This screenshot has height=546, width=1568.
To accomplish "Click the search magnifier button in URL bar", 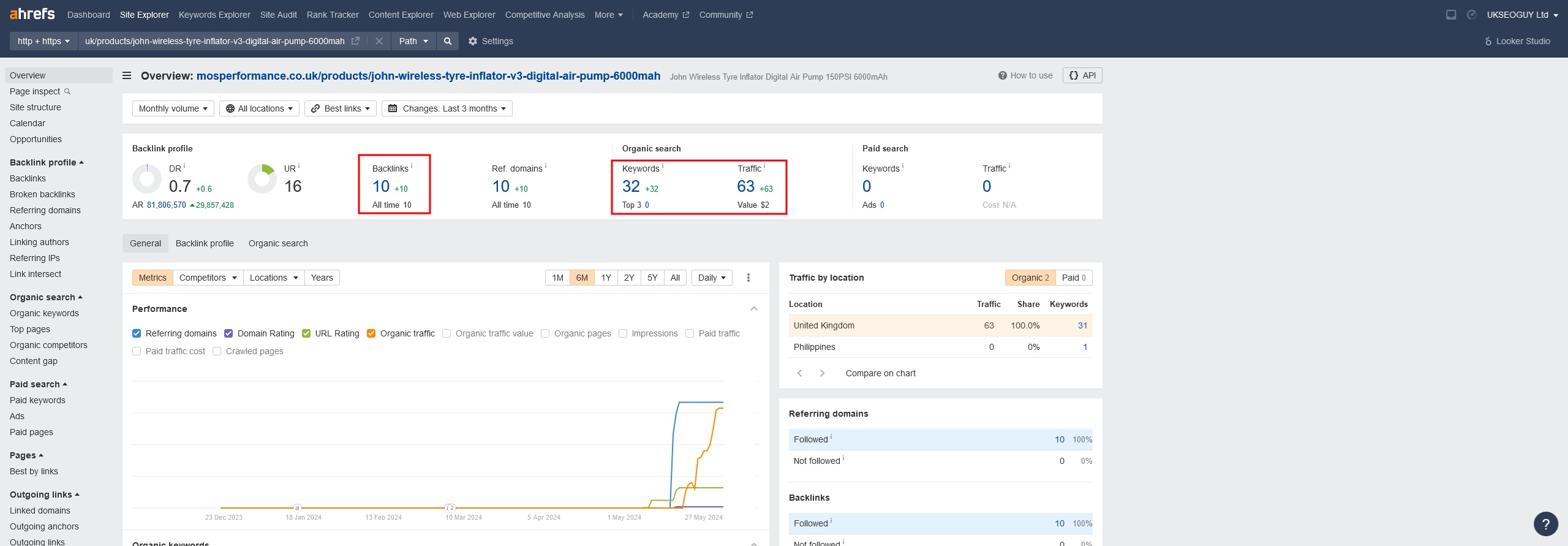I will pyautogui.click(x=448, y=41).
